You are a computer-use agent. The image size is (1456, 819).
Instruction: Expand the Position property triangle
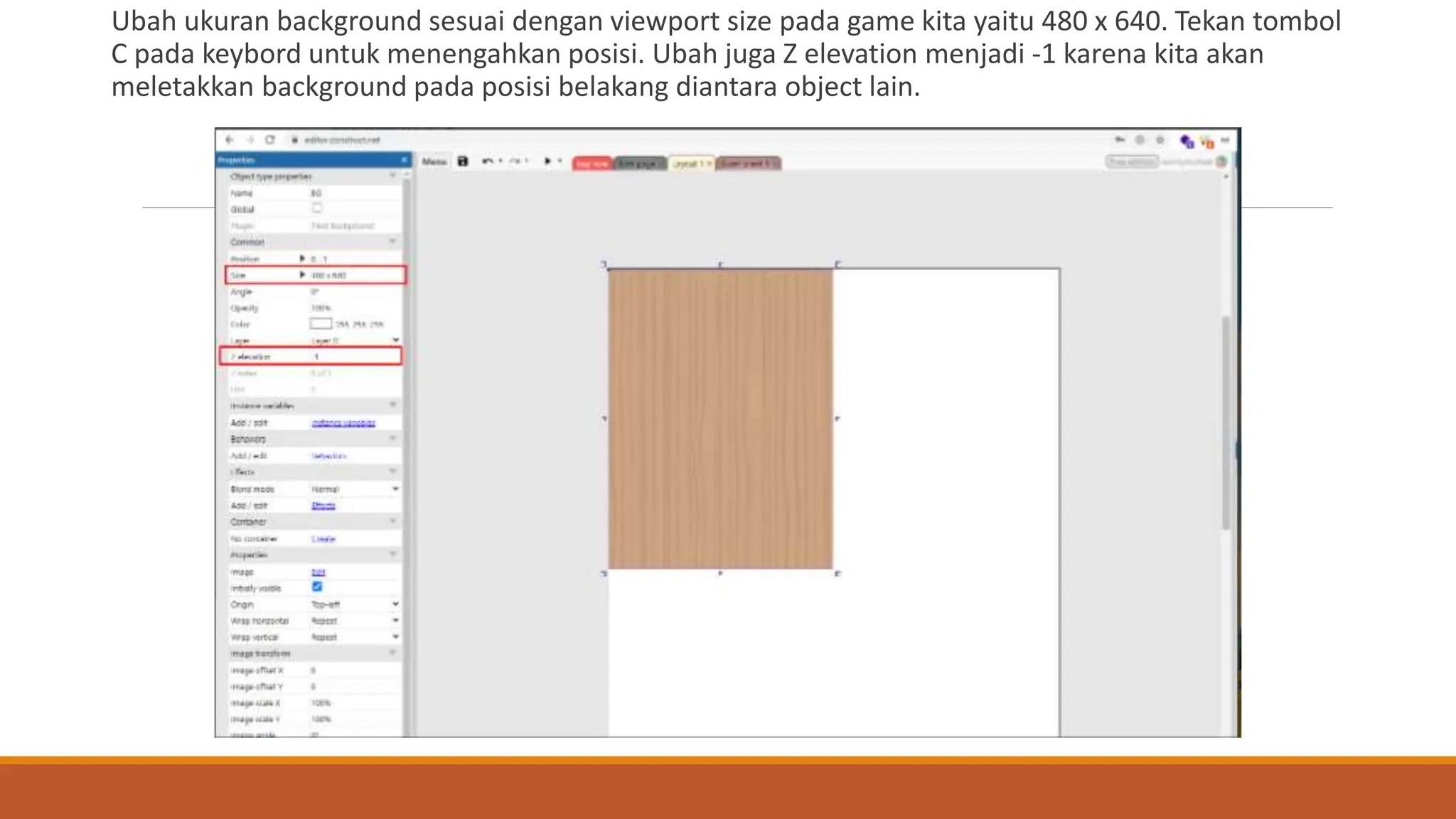[302, 258]
